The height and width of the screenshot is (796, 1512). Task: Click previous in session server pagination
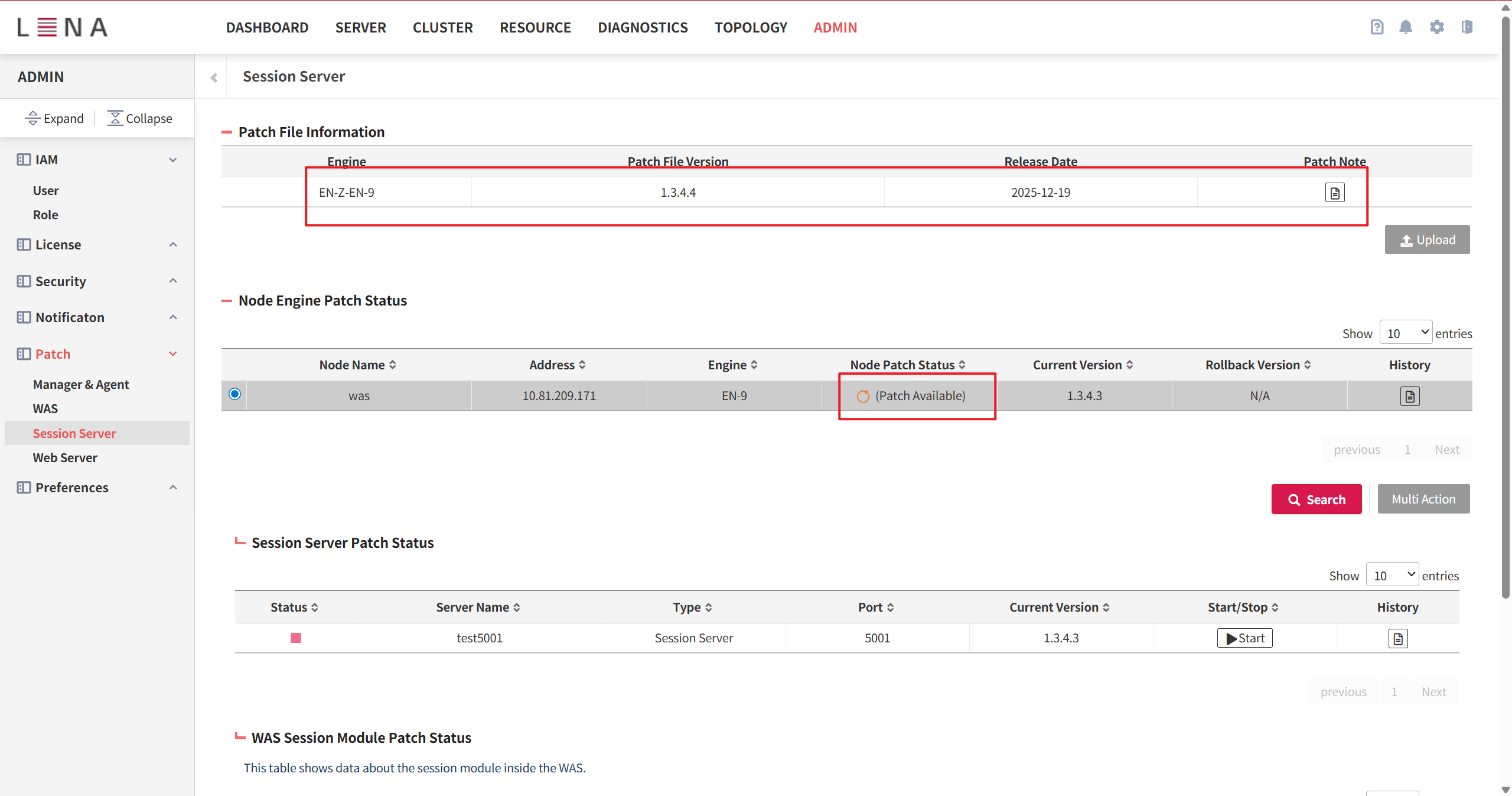pyautogui.click(x=1343, y=692)
